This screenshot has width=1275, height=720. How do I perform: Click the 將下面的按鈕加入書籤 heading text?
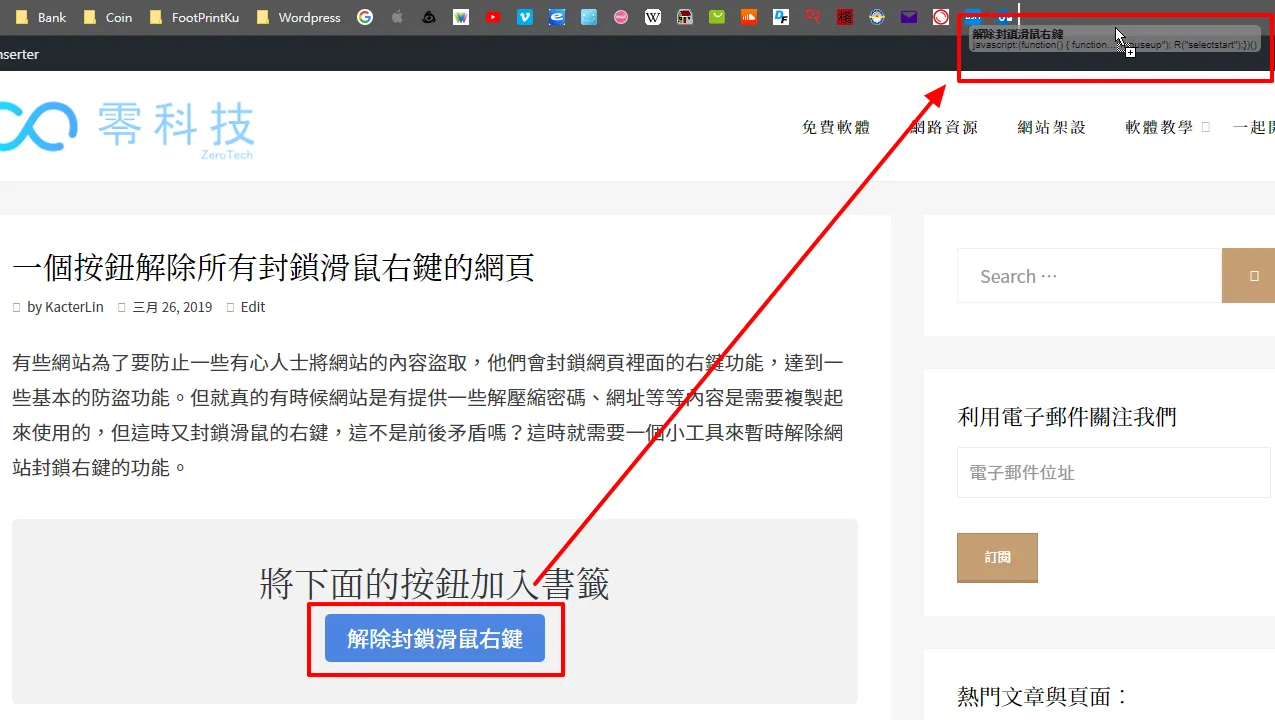(x=434, y=584)
